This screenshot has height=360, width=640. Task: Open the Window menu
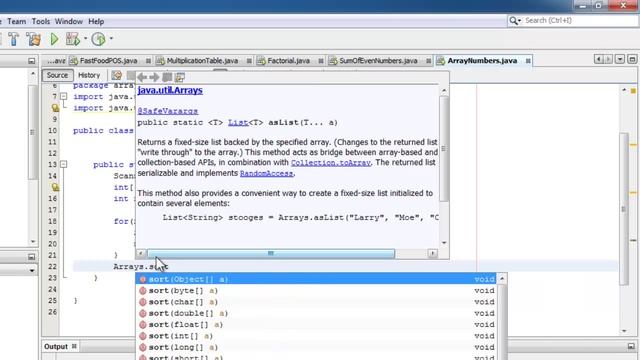point(69,21)
